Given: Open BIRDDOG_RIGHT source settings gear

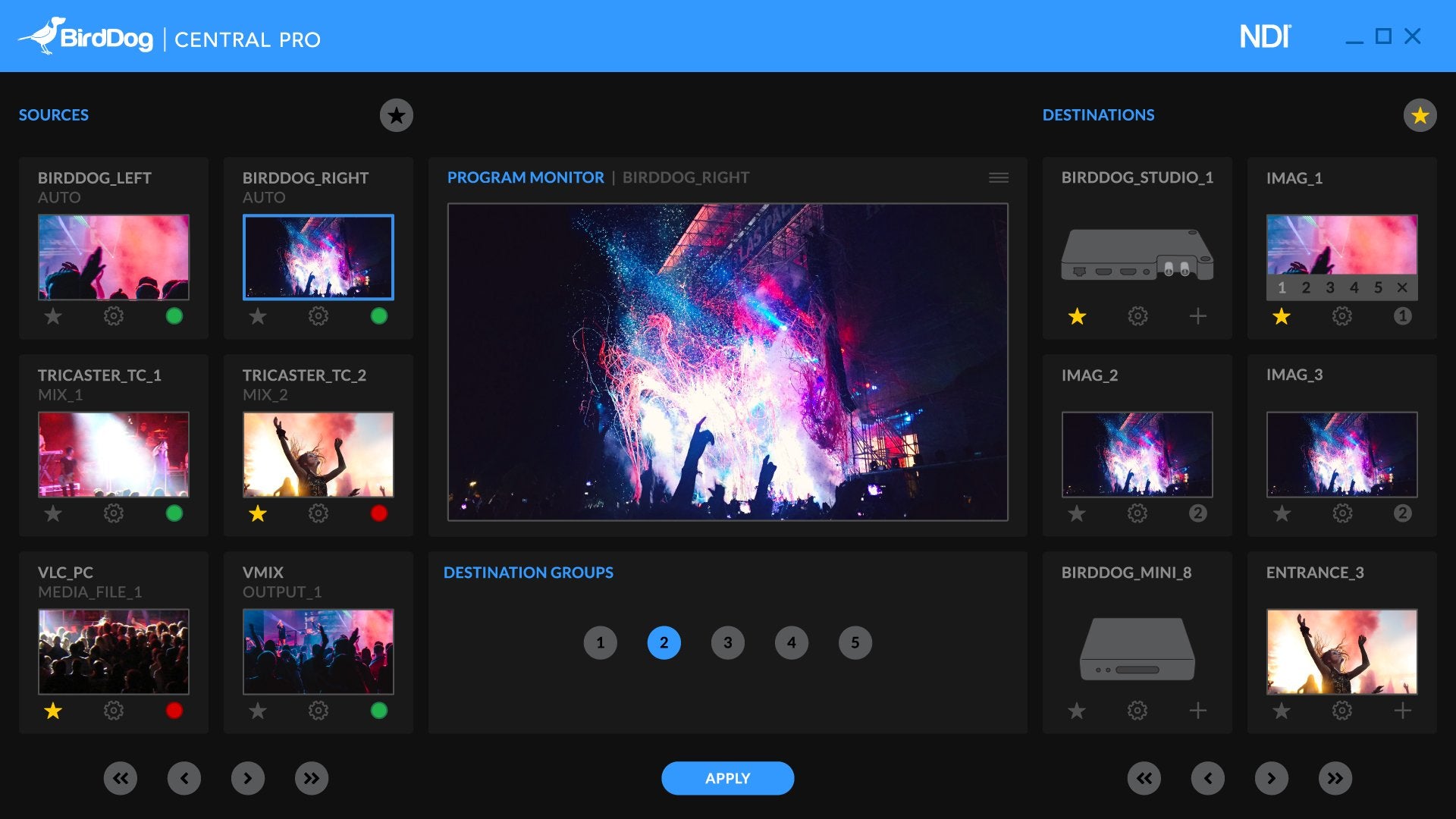Looking at the screenshot, I should click(x=318, y=316).
